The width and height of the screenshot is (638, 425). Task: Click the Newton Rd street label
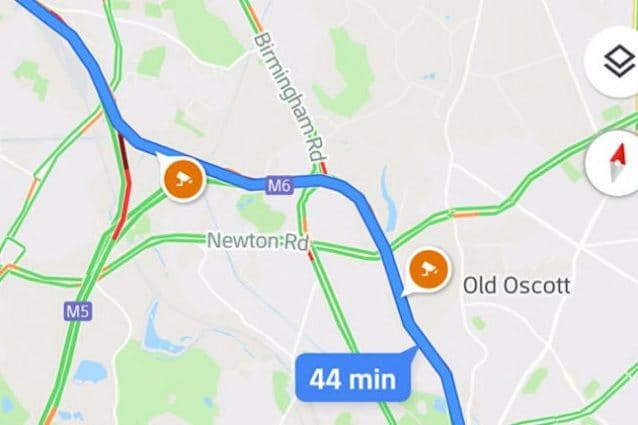click(258, 241)
